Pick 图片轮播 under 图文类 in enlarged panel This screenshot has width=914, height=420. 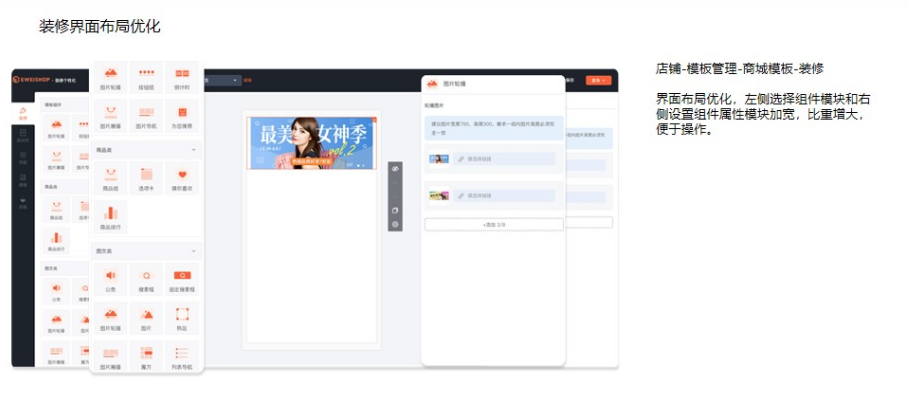[x=111, y=319]
